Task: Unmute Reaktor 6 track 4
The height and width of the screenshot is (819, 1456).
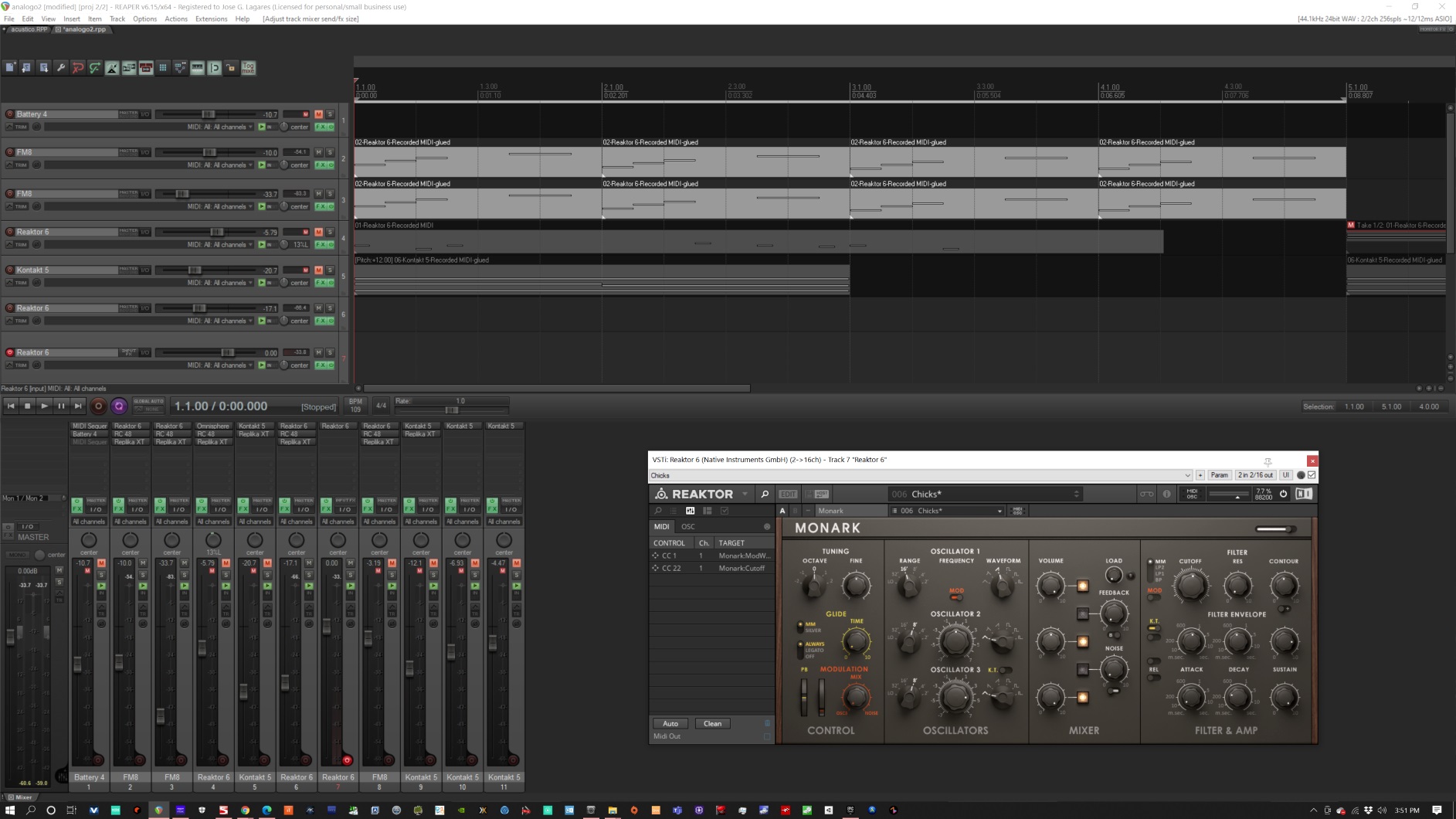Action: coord(318,232)
